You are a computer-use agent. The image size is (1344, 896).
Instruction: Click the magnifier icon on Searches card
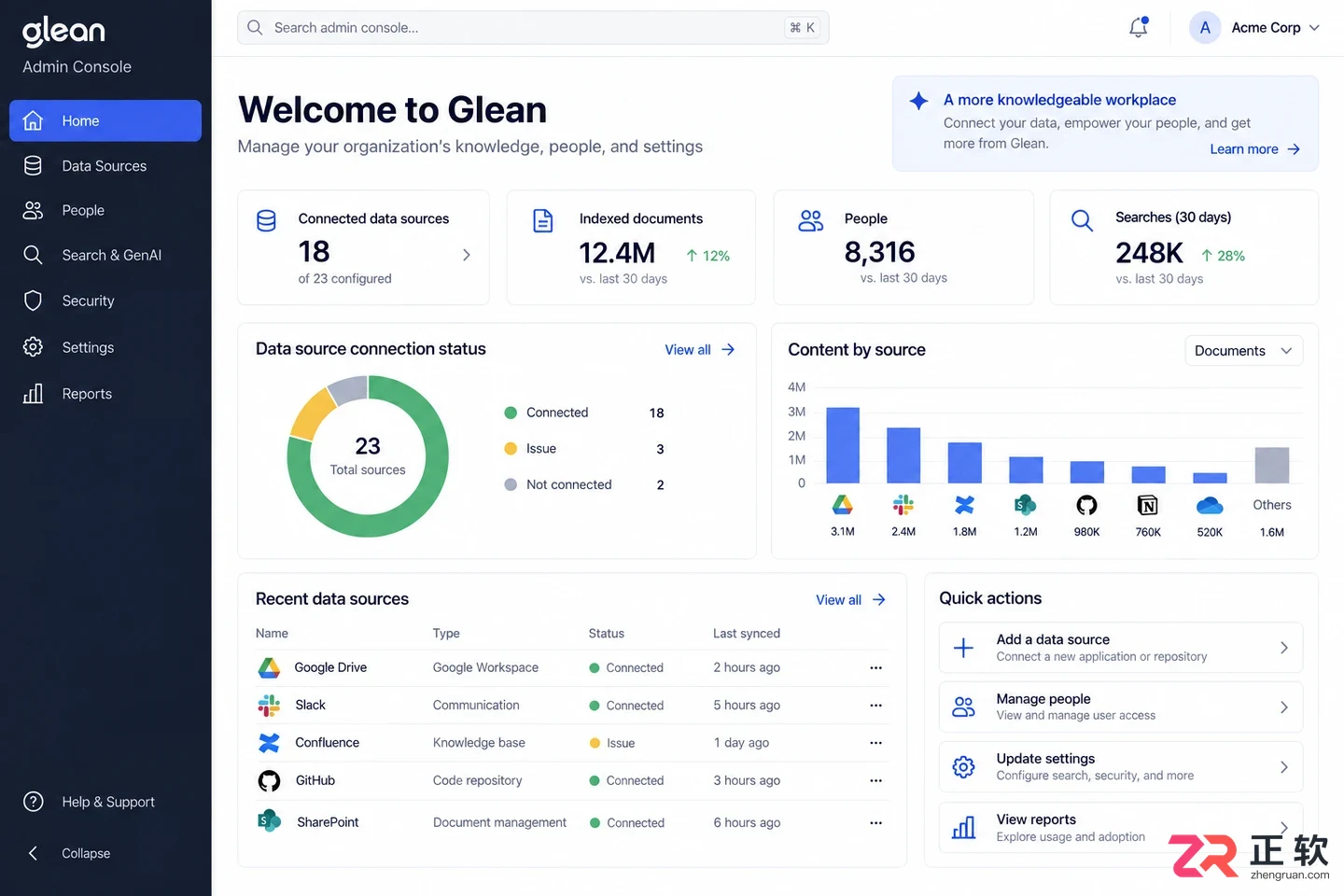pos(1082,220)
